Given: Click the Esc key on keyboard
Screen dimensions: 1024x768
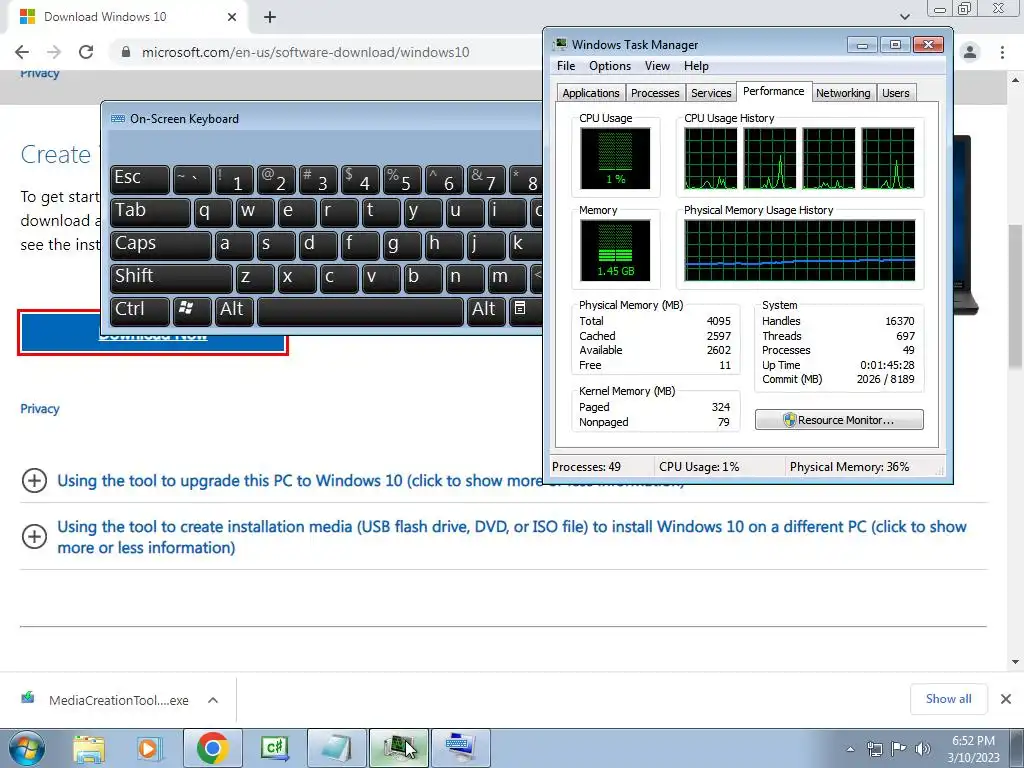Looking at the screenshot, I should pos(140,179).
